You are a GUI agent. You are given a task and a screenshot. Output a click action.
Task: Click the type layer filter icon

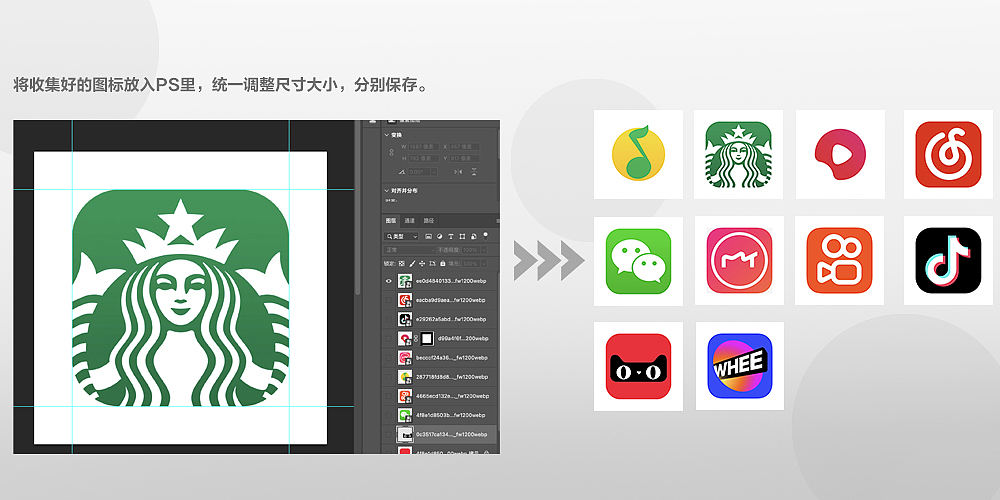(x=451, y=237)
